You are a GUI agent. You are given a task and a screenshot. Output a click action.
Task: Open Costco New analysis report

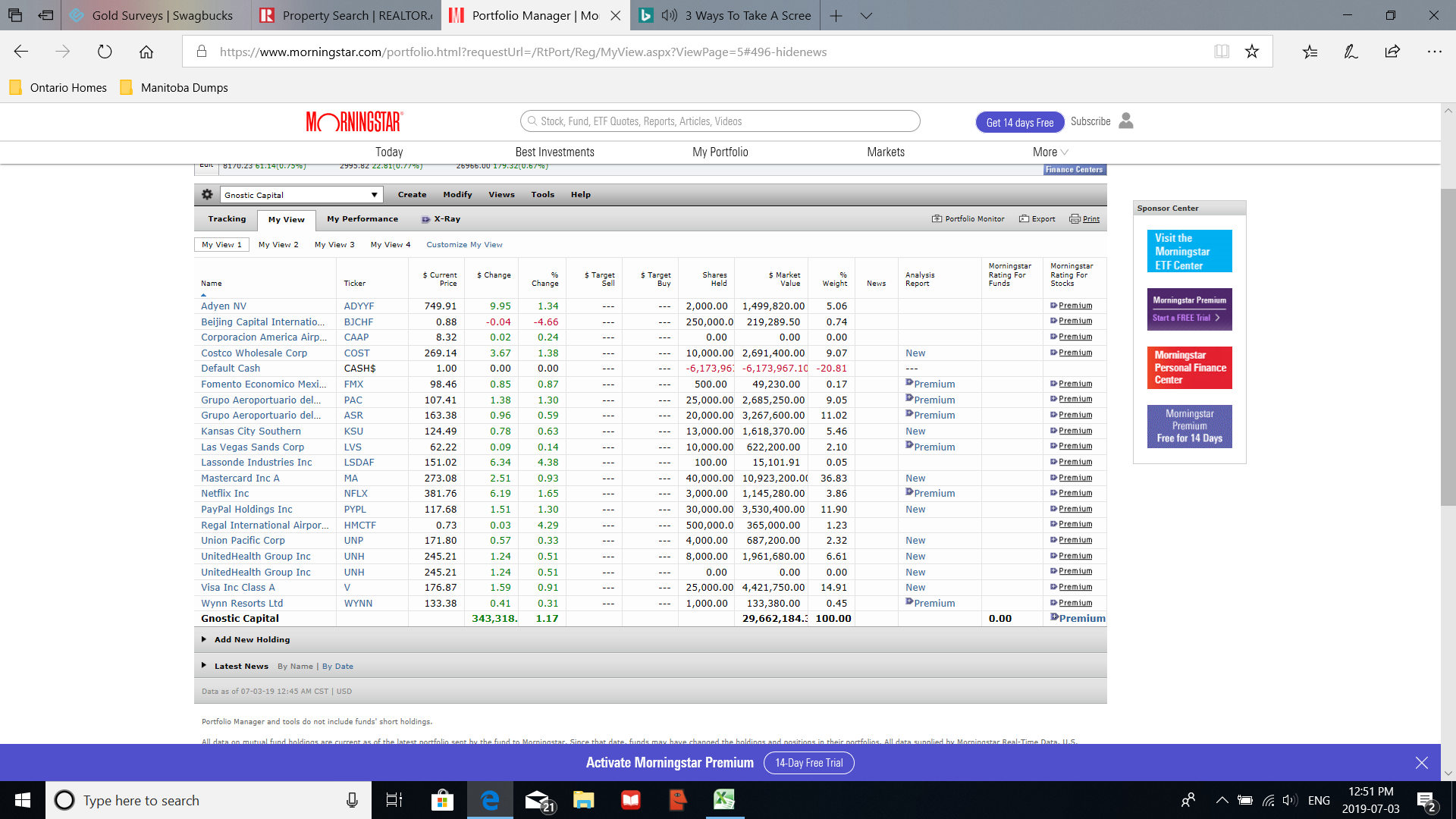(x=915, y=353)
